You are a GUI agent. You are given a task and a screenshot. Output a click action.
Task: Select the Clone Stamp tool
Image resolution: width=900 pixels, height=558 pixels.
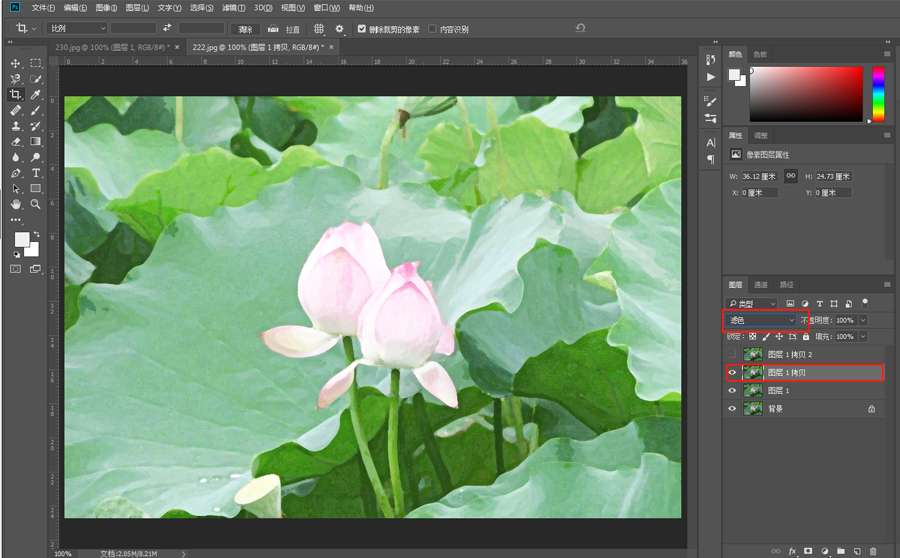(15, 126)
